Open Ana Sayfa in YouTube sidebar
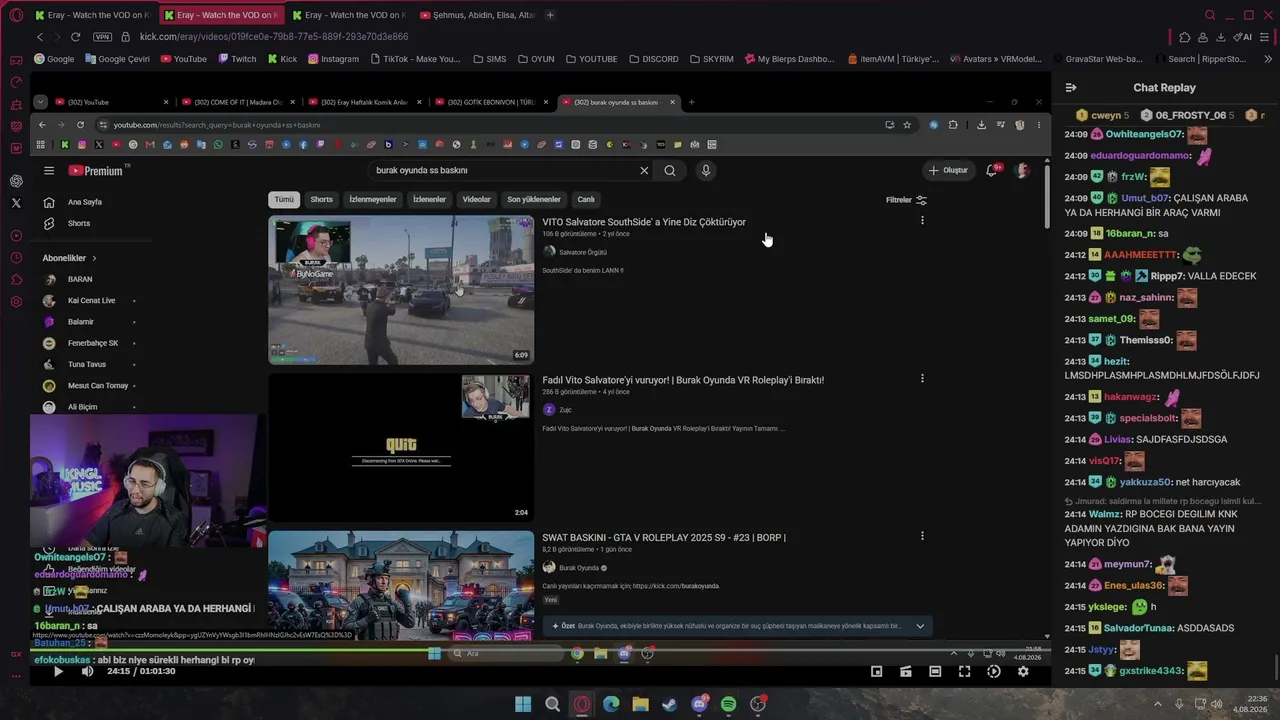 85,202
